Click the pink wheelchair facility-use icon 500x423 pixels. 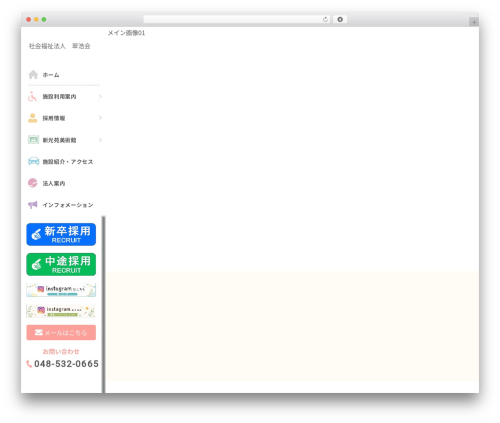click(32, 96)
